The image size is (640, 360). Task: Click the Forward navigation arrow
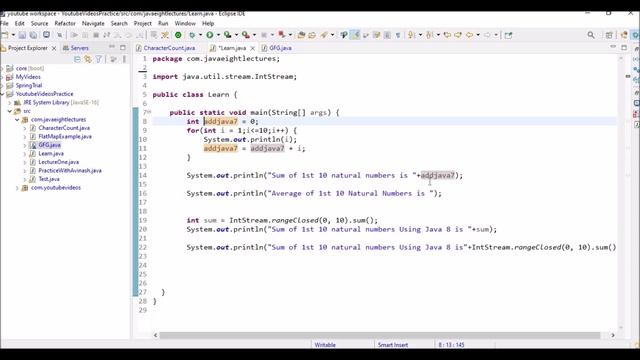pos(487,35)
